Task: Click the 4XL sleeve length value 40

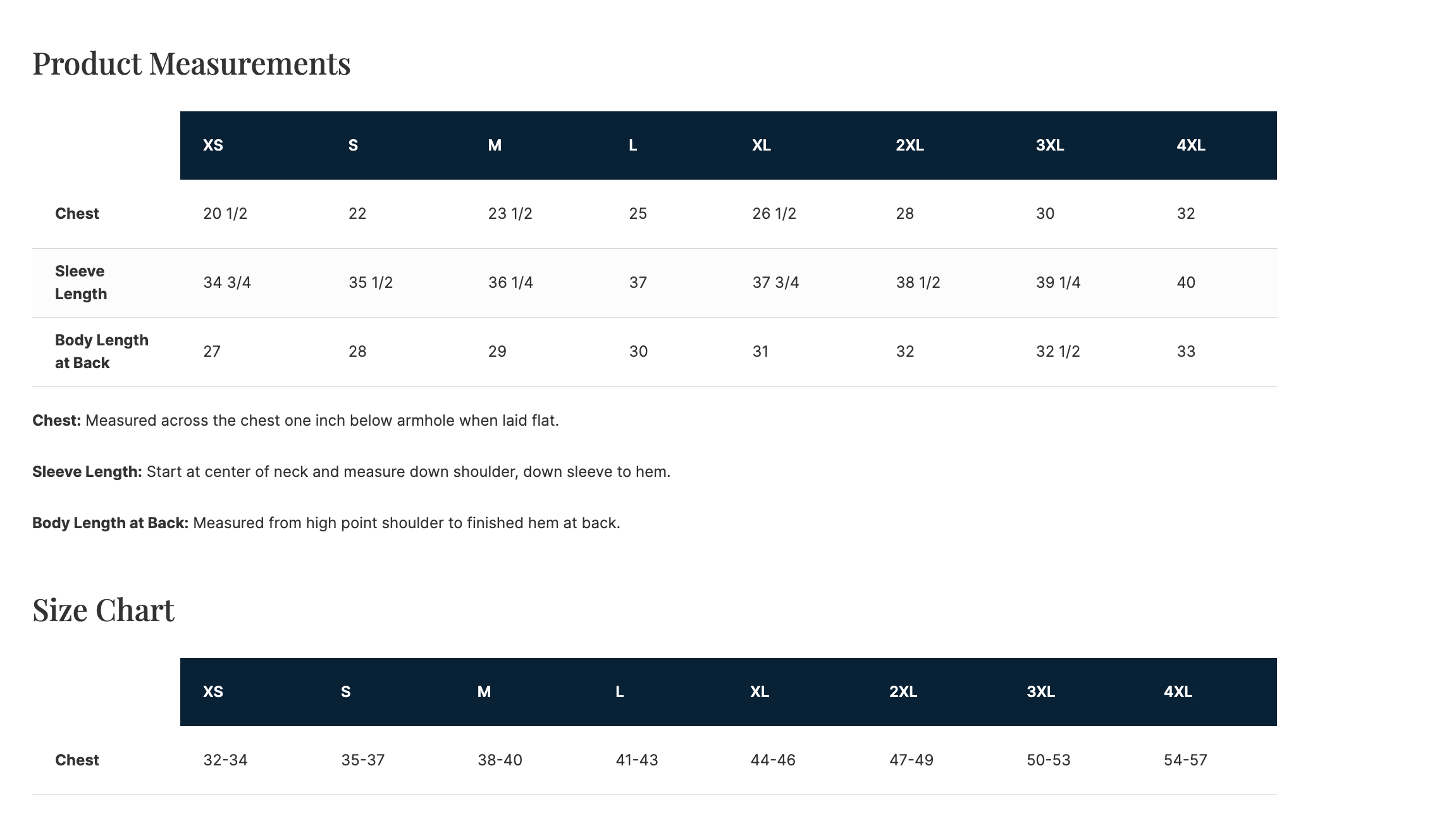Action: (x=1186, y=283)
